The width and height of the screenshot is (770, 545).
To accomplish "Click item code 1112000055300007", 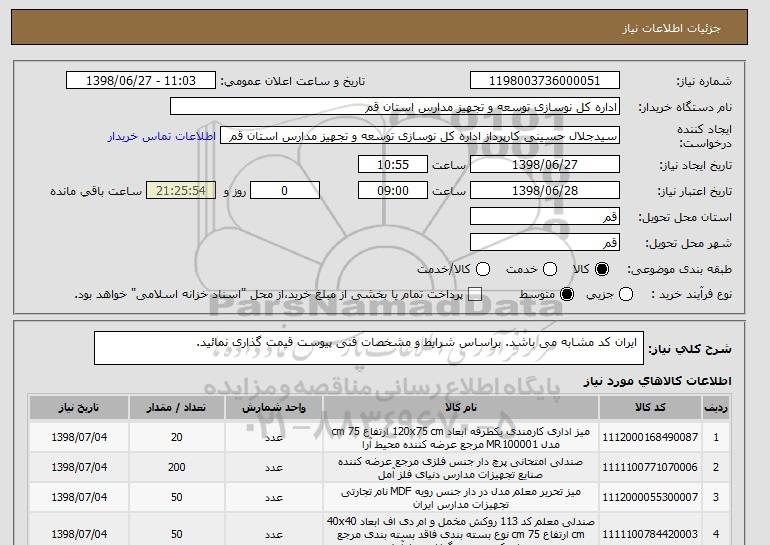I will click(650, 497).
